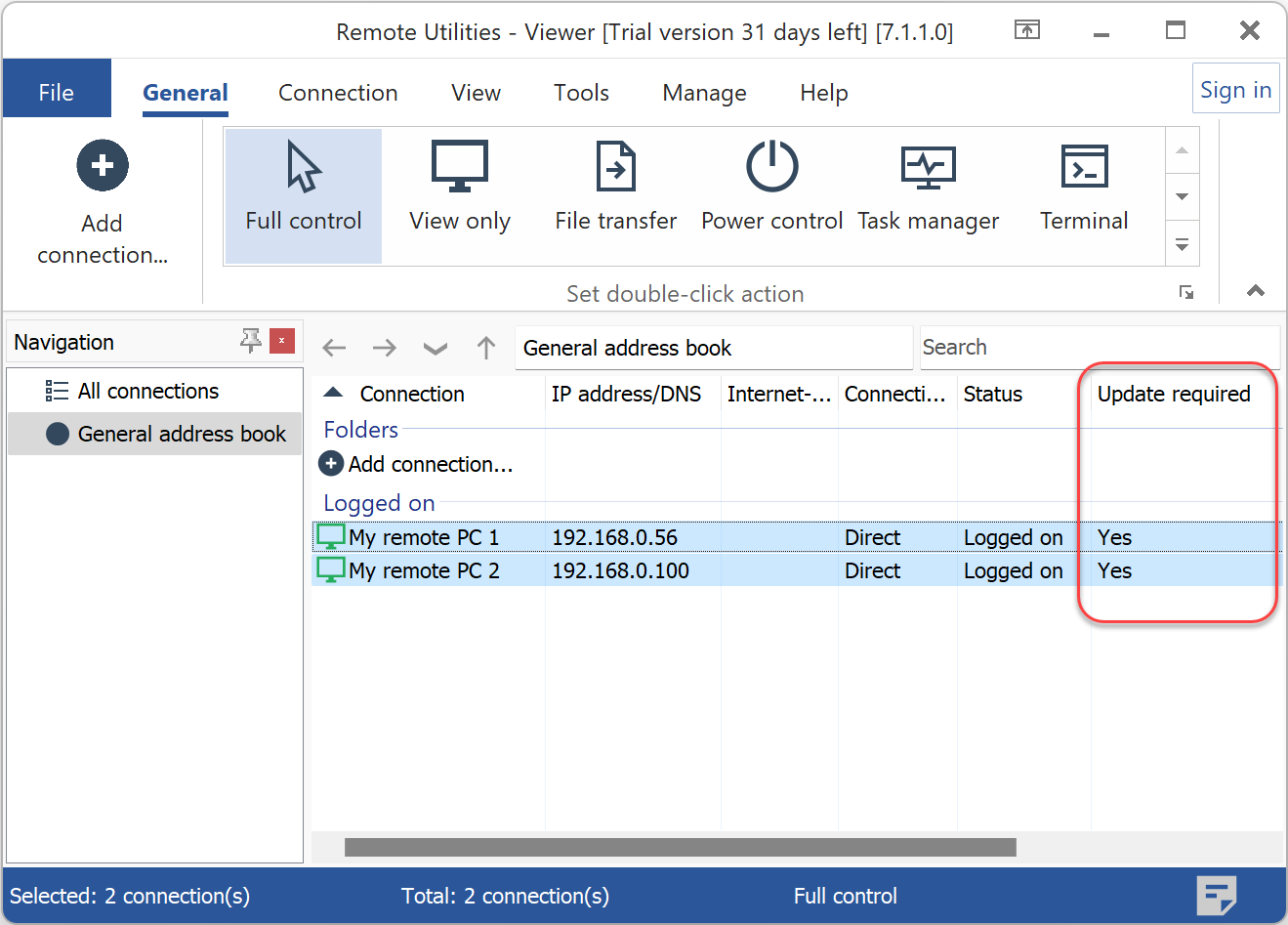This screenshot has width=1288, height=925.
Task: Click the Add connection plus icon in ribbon
Action: pos(103,166)
